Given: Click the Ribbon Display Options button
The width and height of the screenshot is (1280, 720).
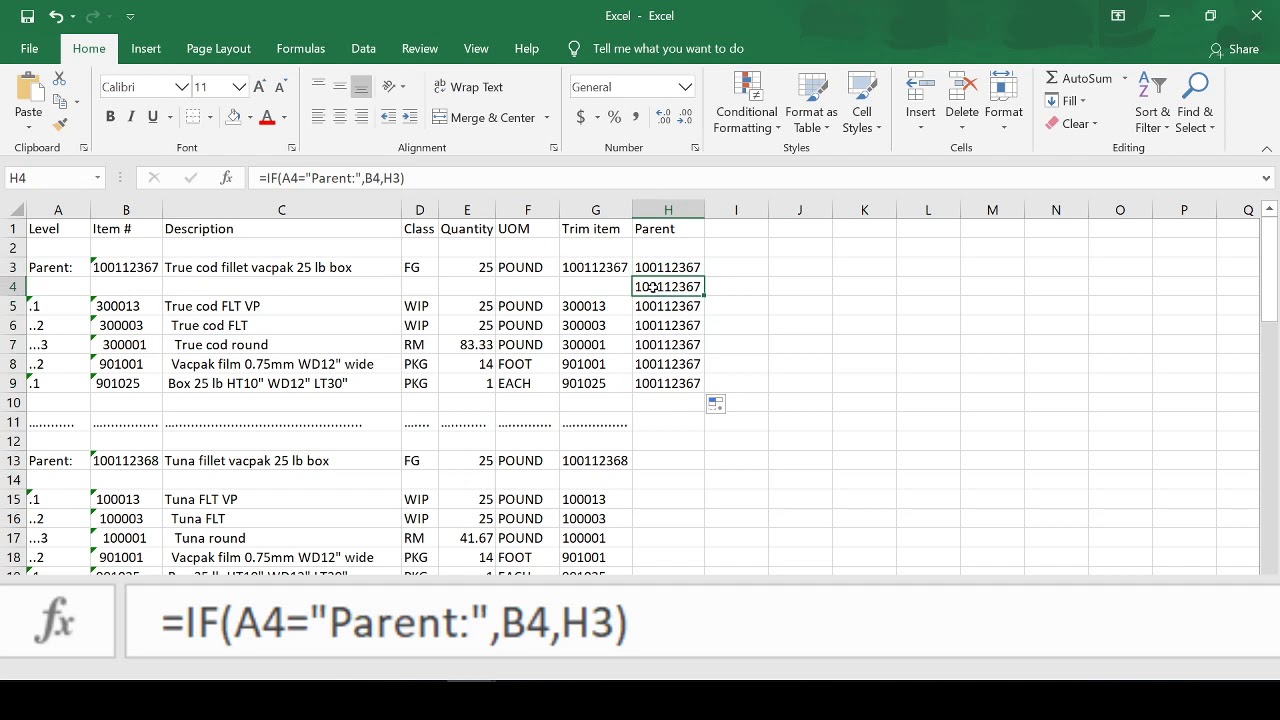Looking at the screenshot, I should tap(1118, 16).
